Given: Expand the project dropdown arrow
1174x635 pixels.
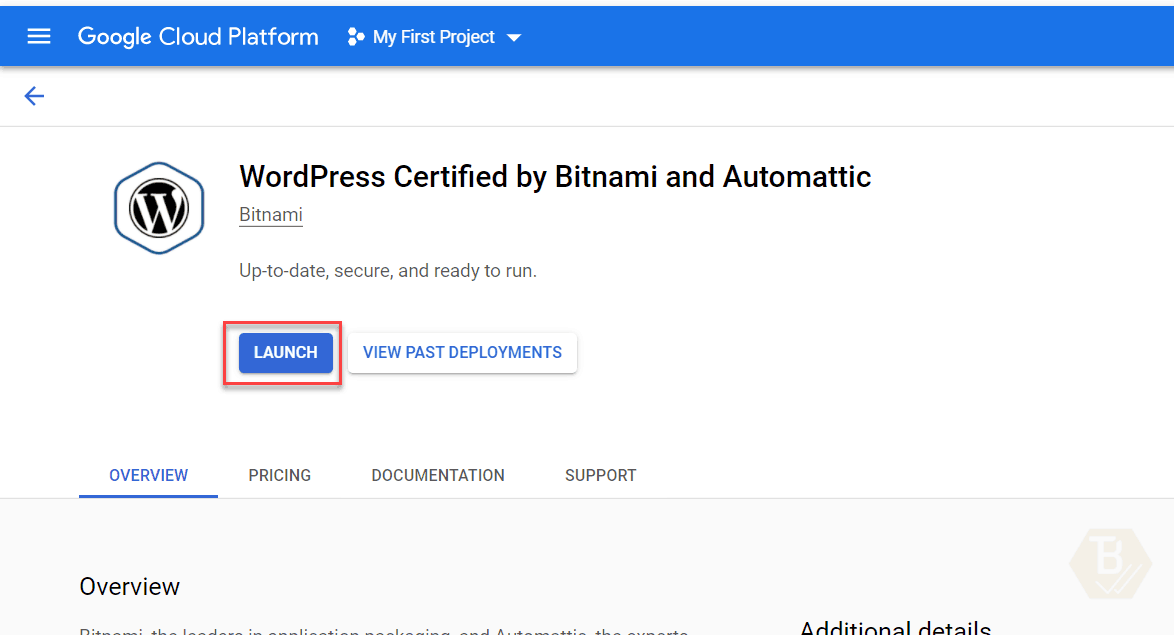Looking at the screenshot, I should [513, 37].
